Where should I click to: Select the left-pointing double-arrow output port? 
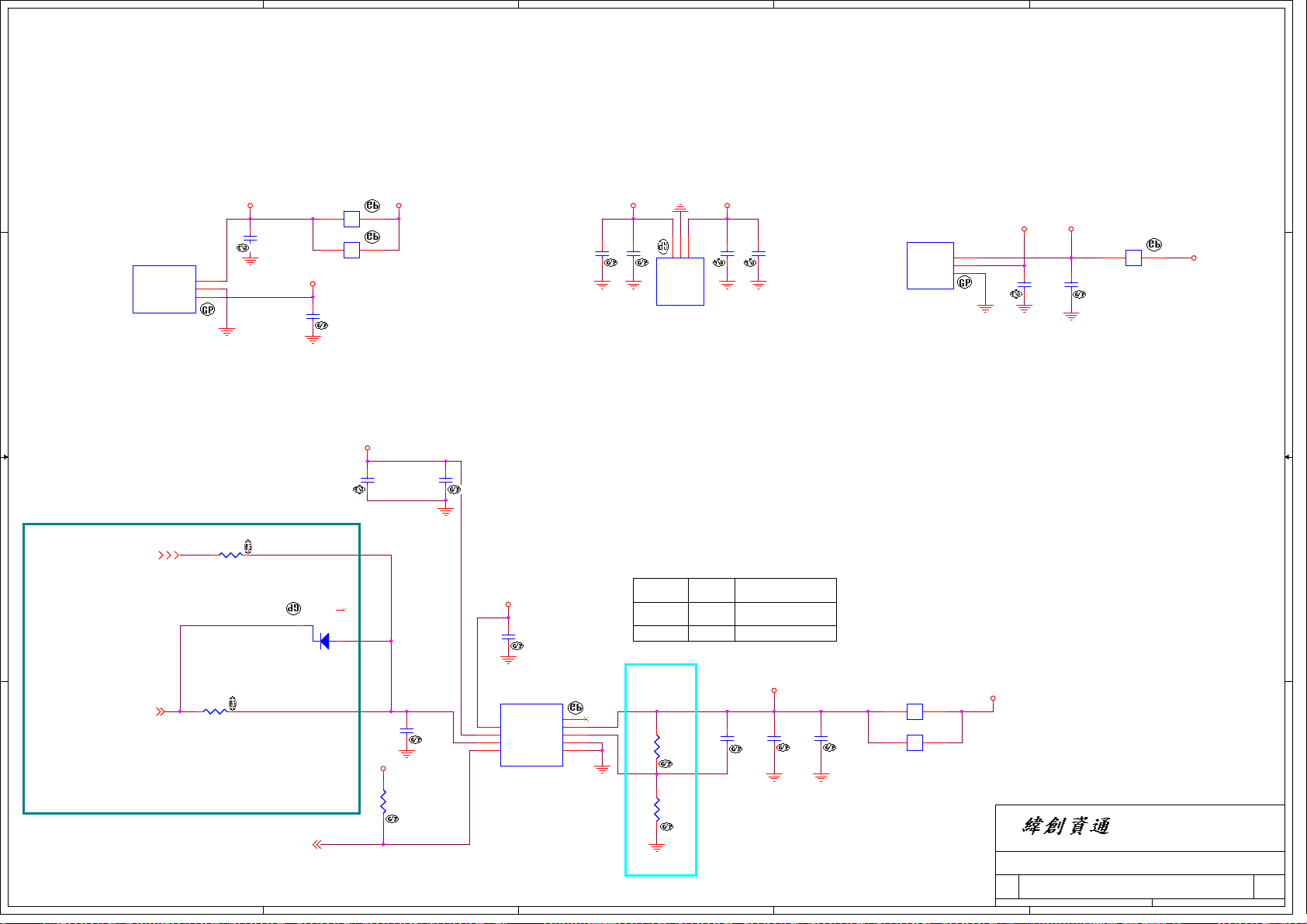click(x=317, y=845)
